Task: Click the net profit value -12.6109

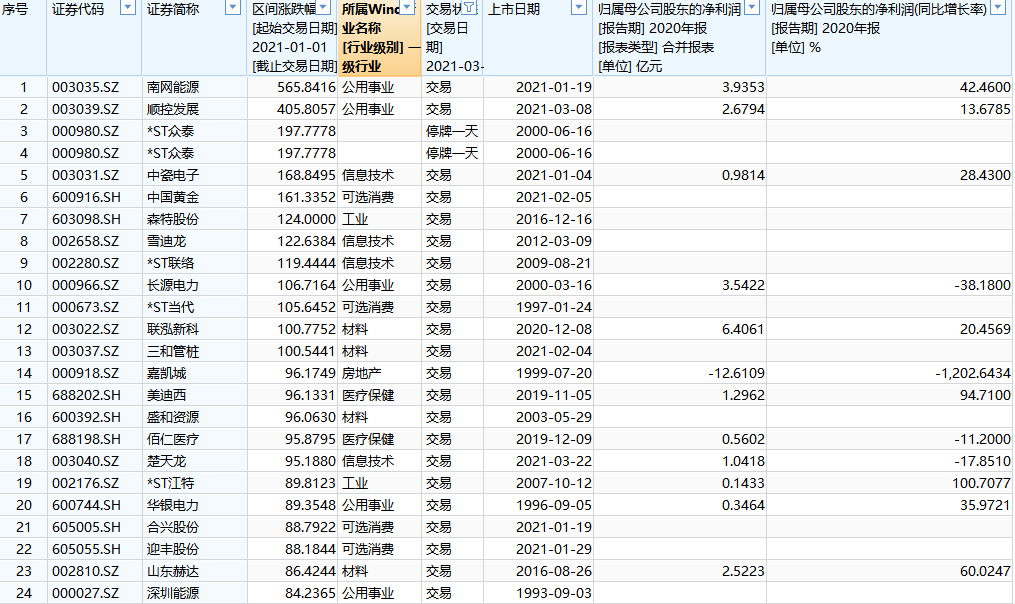Action: pyautogui.click(x=736, y=374)
